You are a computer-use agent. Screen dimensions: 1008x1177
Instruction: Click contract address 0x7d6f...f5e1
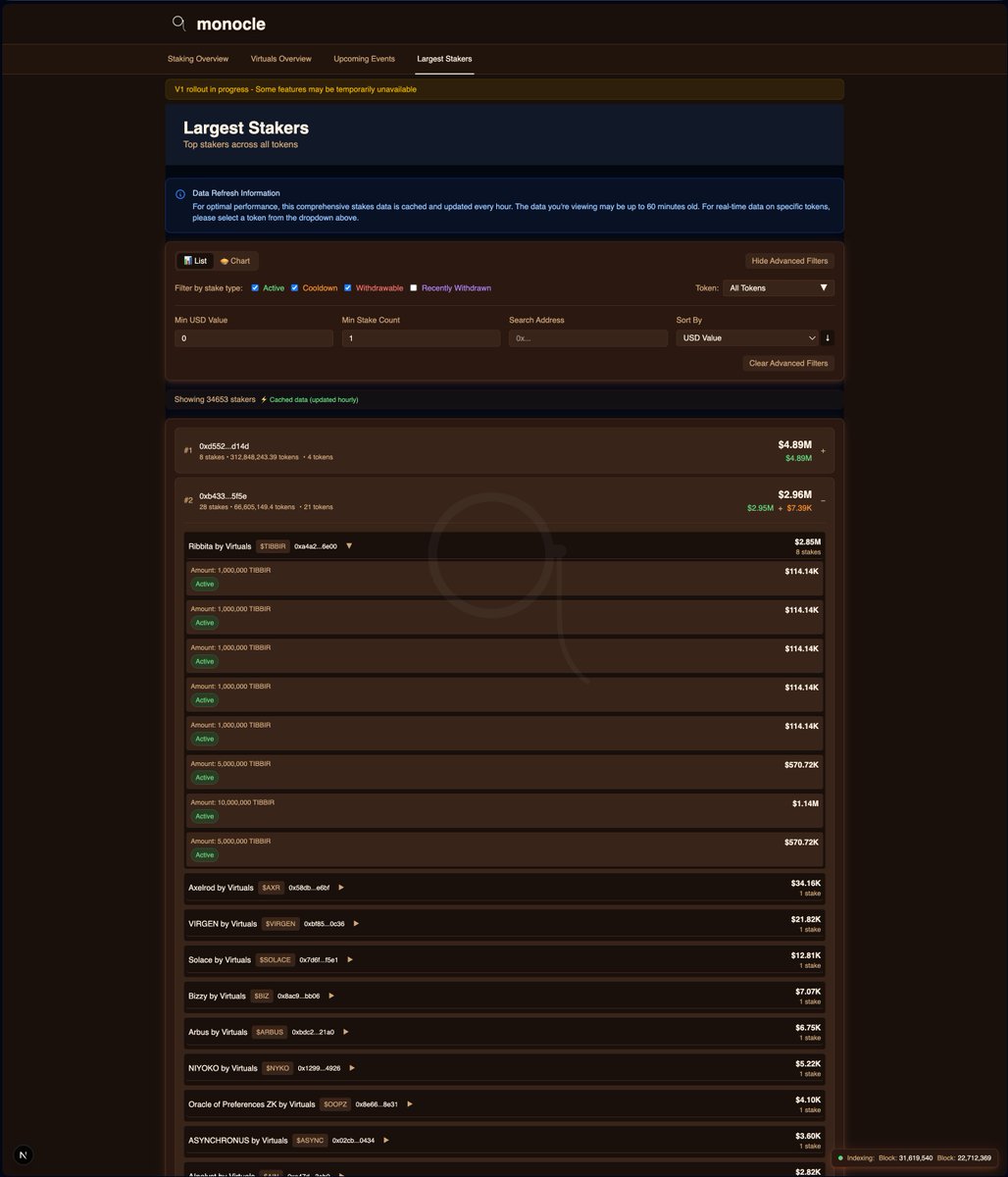319,960
